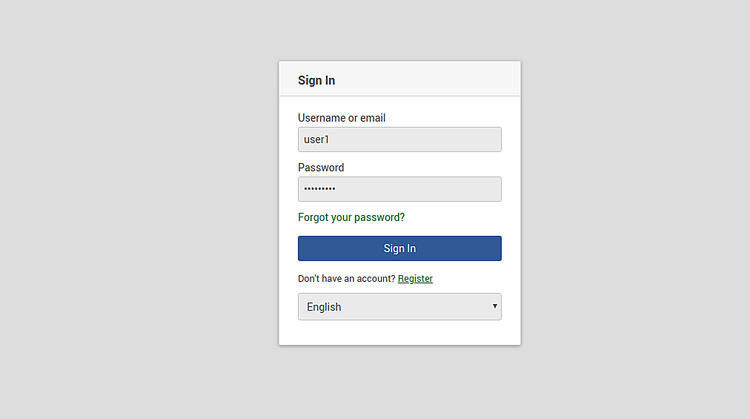Viewport: 750px width, 419px height.
Task: Click the "Username or email" label
Action: coord(341,118)
